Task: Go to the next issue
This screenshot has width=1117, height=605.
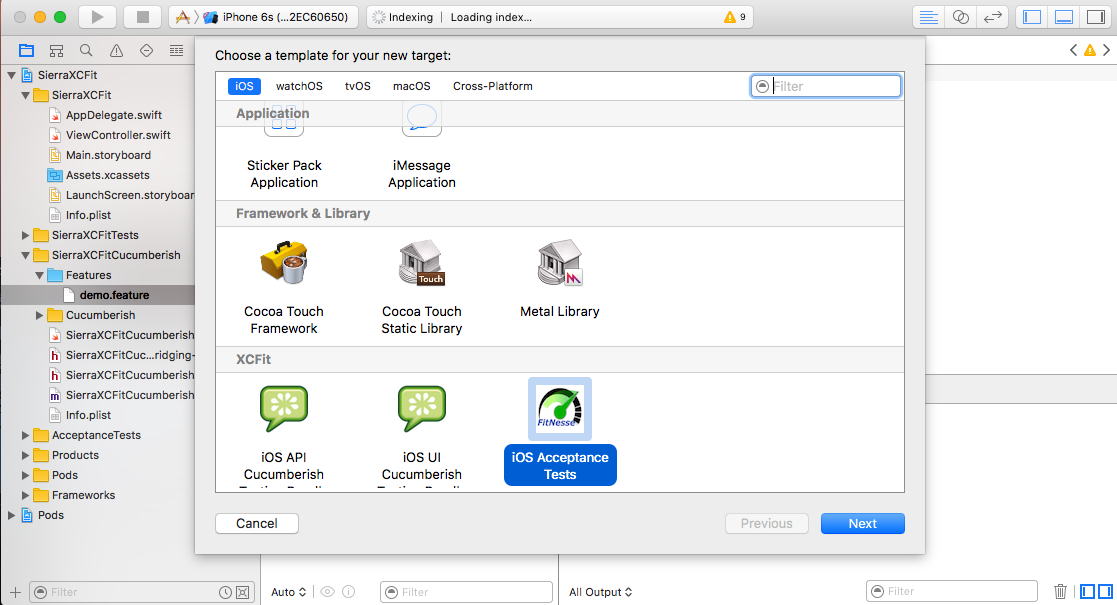Action: point(1106,50)
